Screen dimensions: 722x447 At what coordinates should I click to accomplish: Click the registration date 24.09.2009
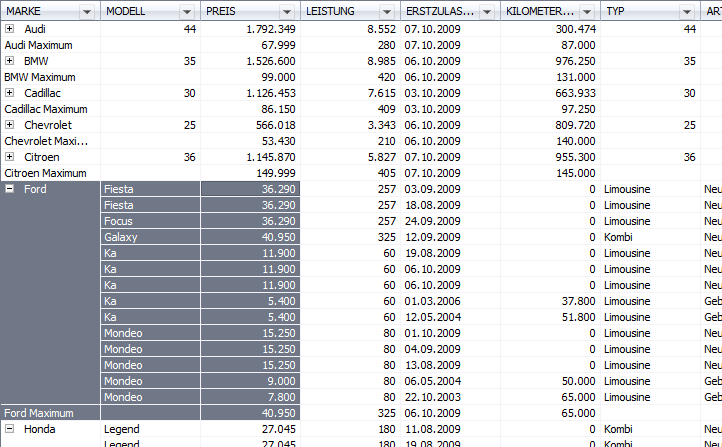point(432,221)
